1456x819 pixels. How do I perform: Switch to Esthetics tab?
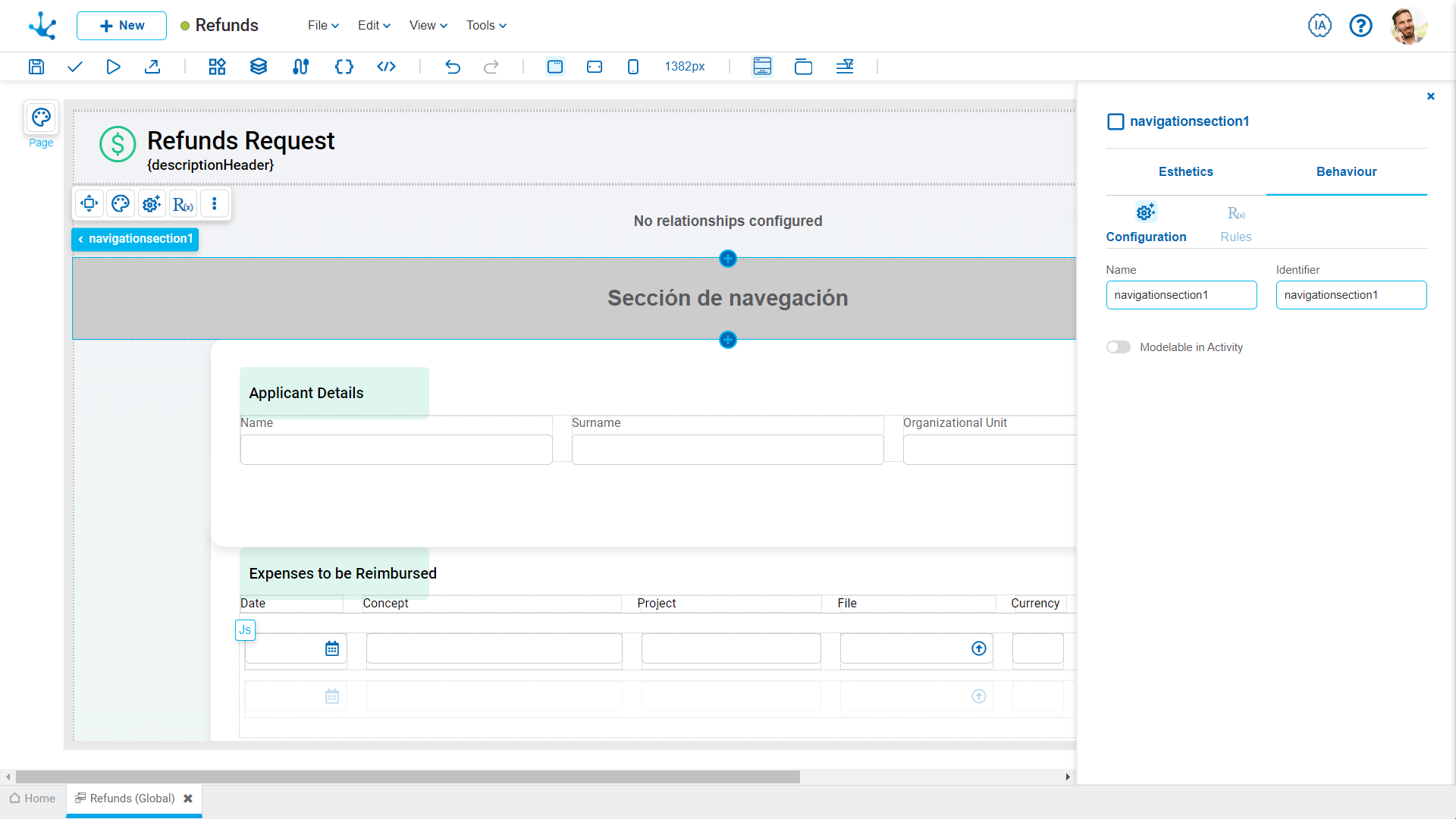pos(1185,172)
